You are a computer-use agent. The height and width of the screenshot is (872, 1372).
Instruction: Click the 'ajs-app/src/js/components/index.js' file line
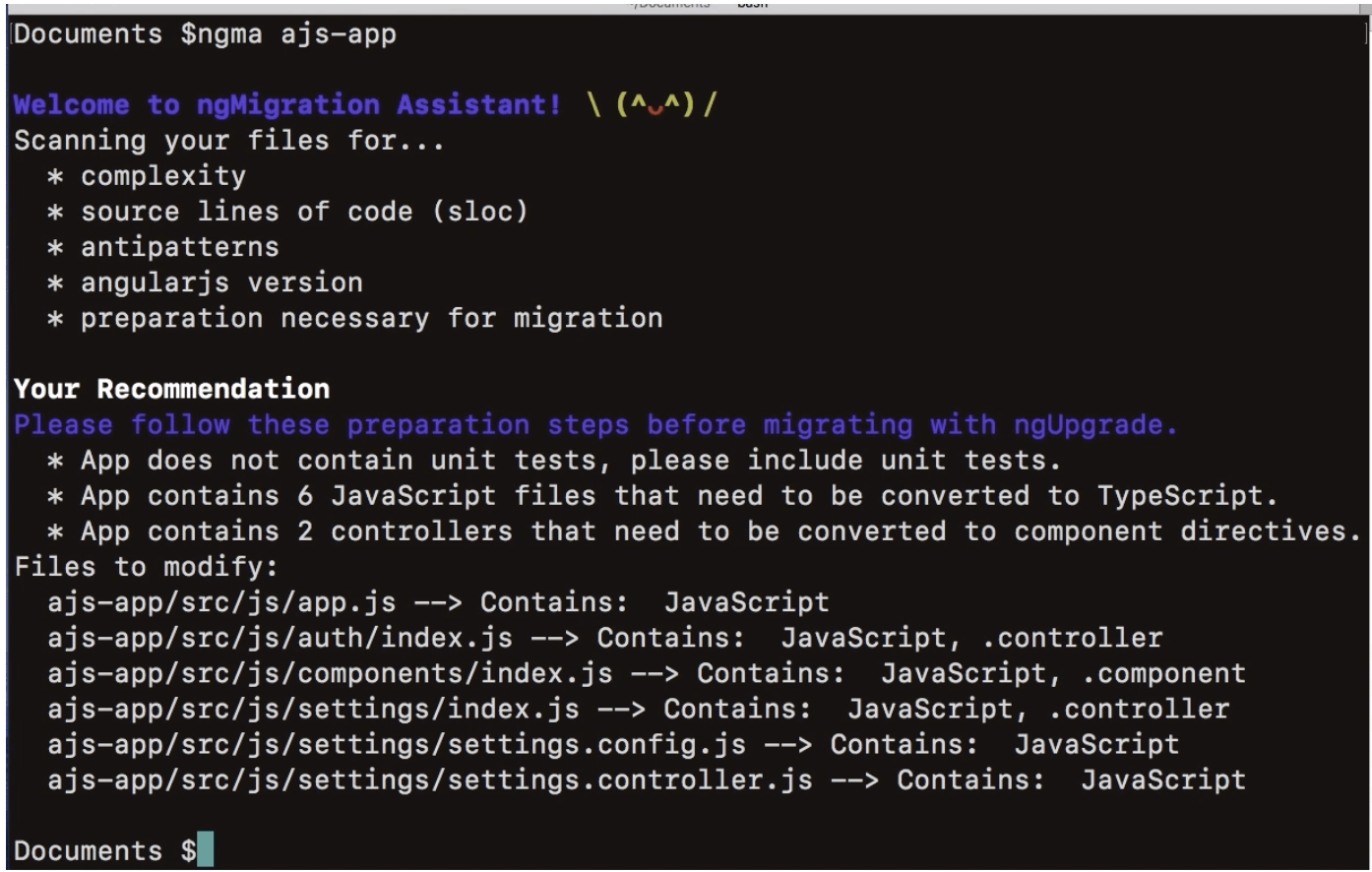pos(647,673)
